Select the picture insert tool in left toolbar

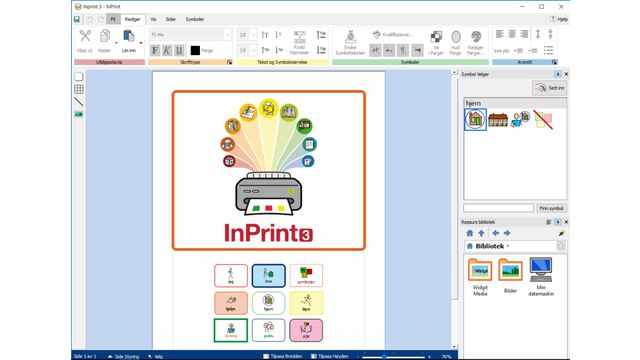79,114
